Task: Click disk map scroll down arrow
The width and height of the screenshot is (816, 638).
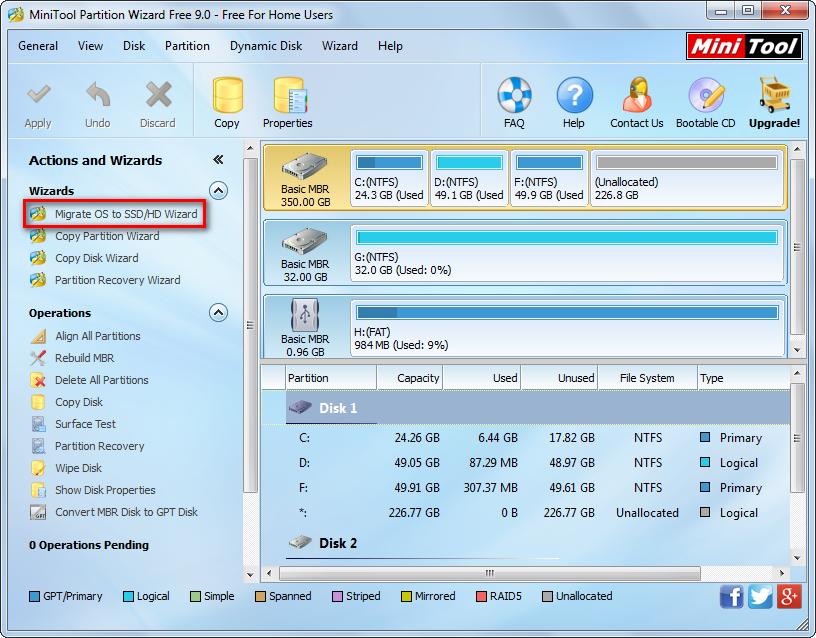Action: (x=797, y=350)
